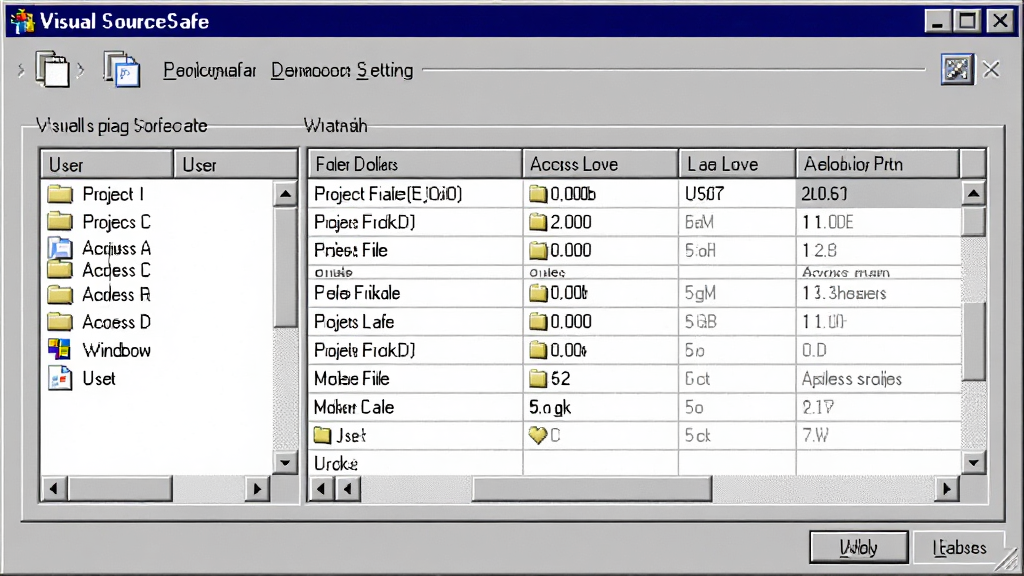Select the Urcke row text
Image resolution: width=1024 pixels, height=576 pixels.
(x=336, y=463)
